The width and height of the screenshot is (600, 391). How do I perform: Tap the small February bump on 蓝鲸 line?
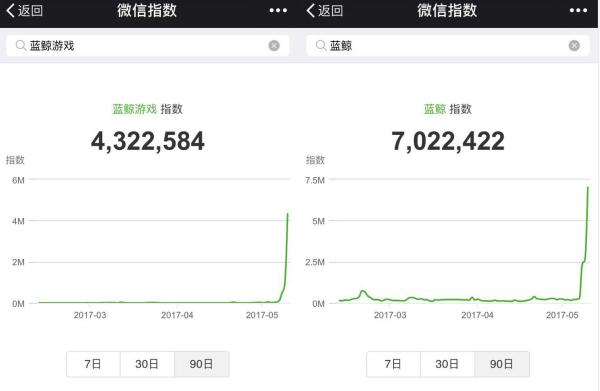tap(363, 293)
